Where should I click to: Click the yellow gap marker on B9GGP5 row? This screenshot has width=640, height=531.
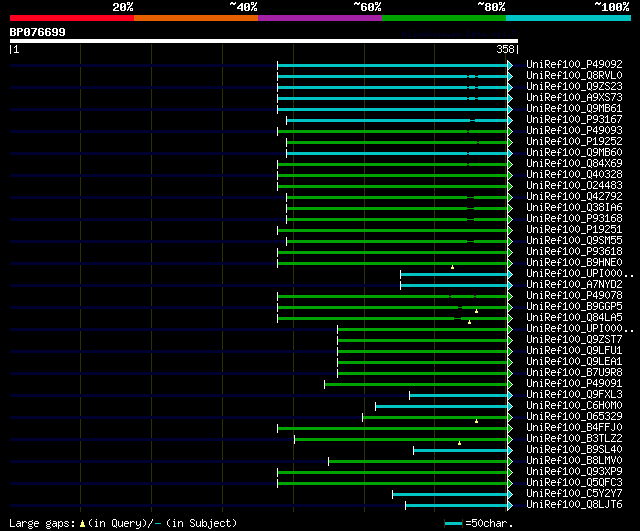click(476, 311)
